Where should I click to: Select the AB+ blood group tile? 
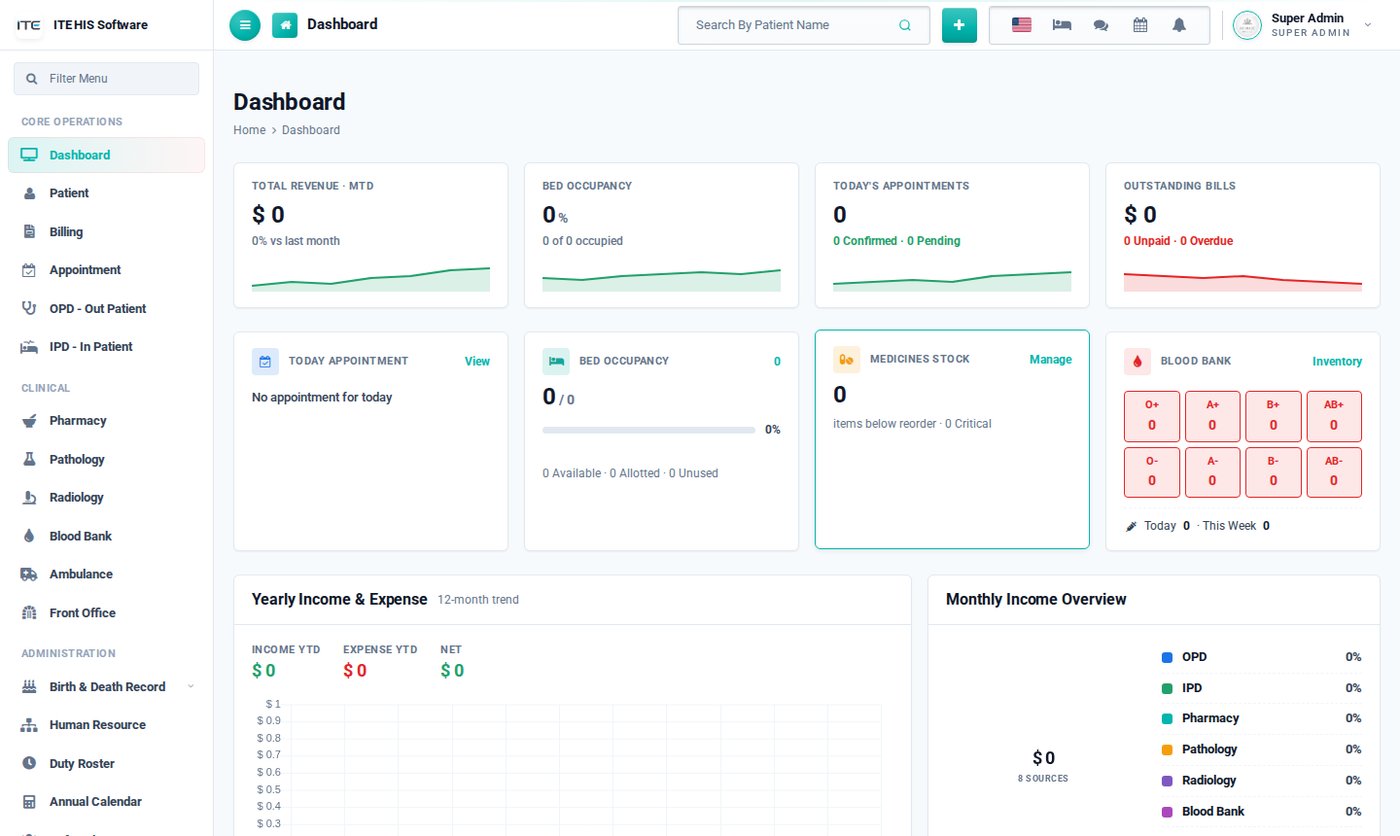[1334, 416]
